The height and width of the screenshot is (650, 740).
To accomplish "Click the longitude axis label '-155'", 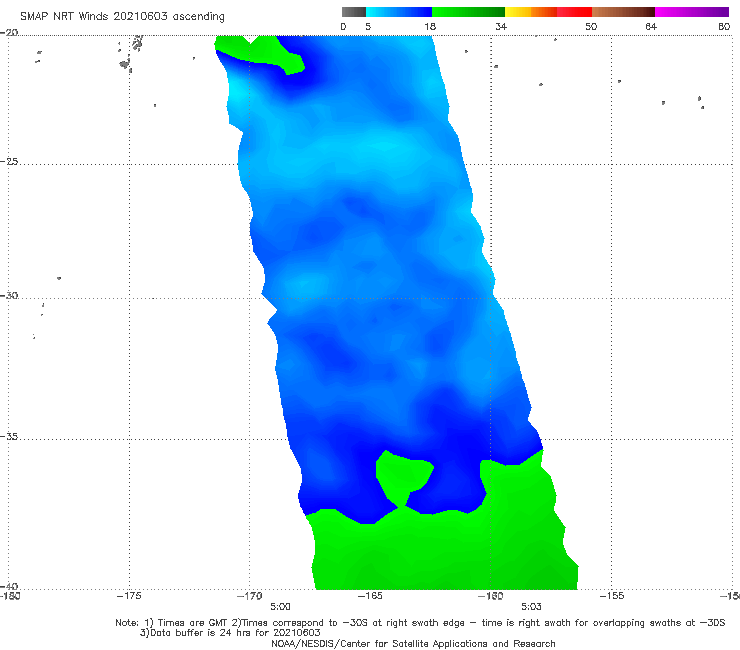I will [x=612, y=596].
